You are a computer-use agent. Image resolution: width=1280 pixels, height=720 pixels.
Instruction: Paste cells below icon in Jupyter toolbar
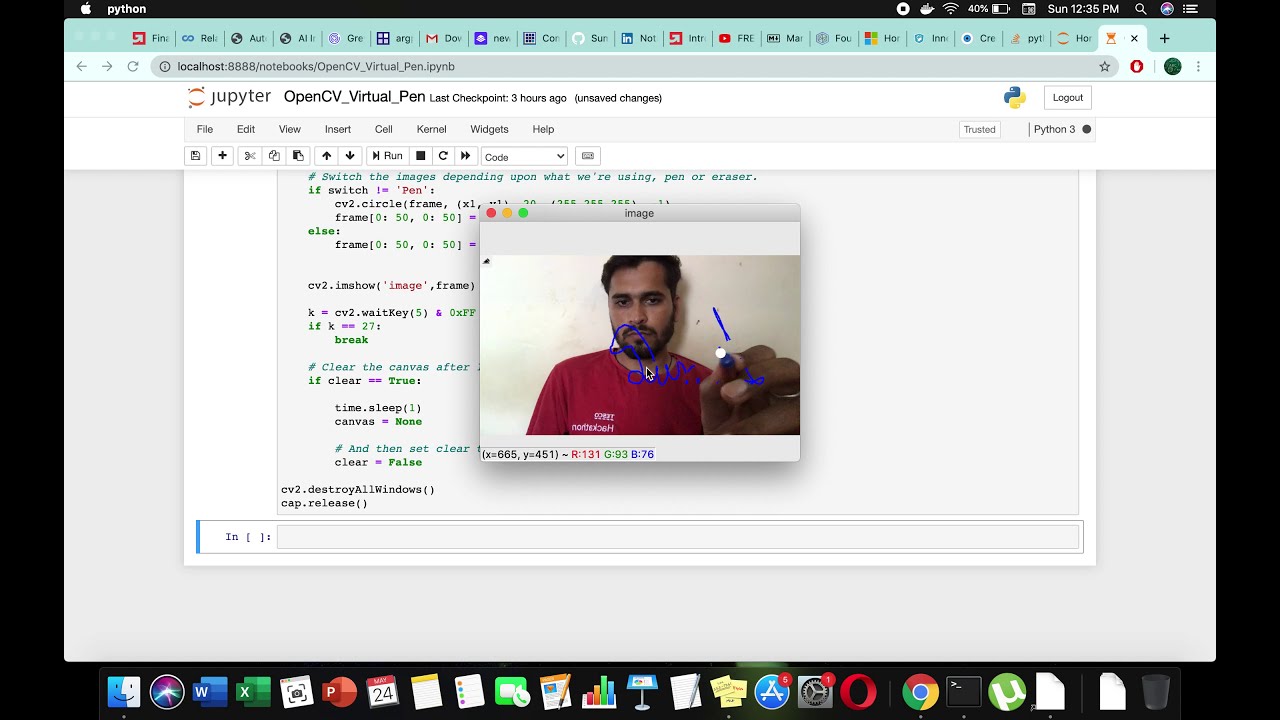(298, 156)
